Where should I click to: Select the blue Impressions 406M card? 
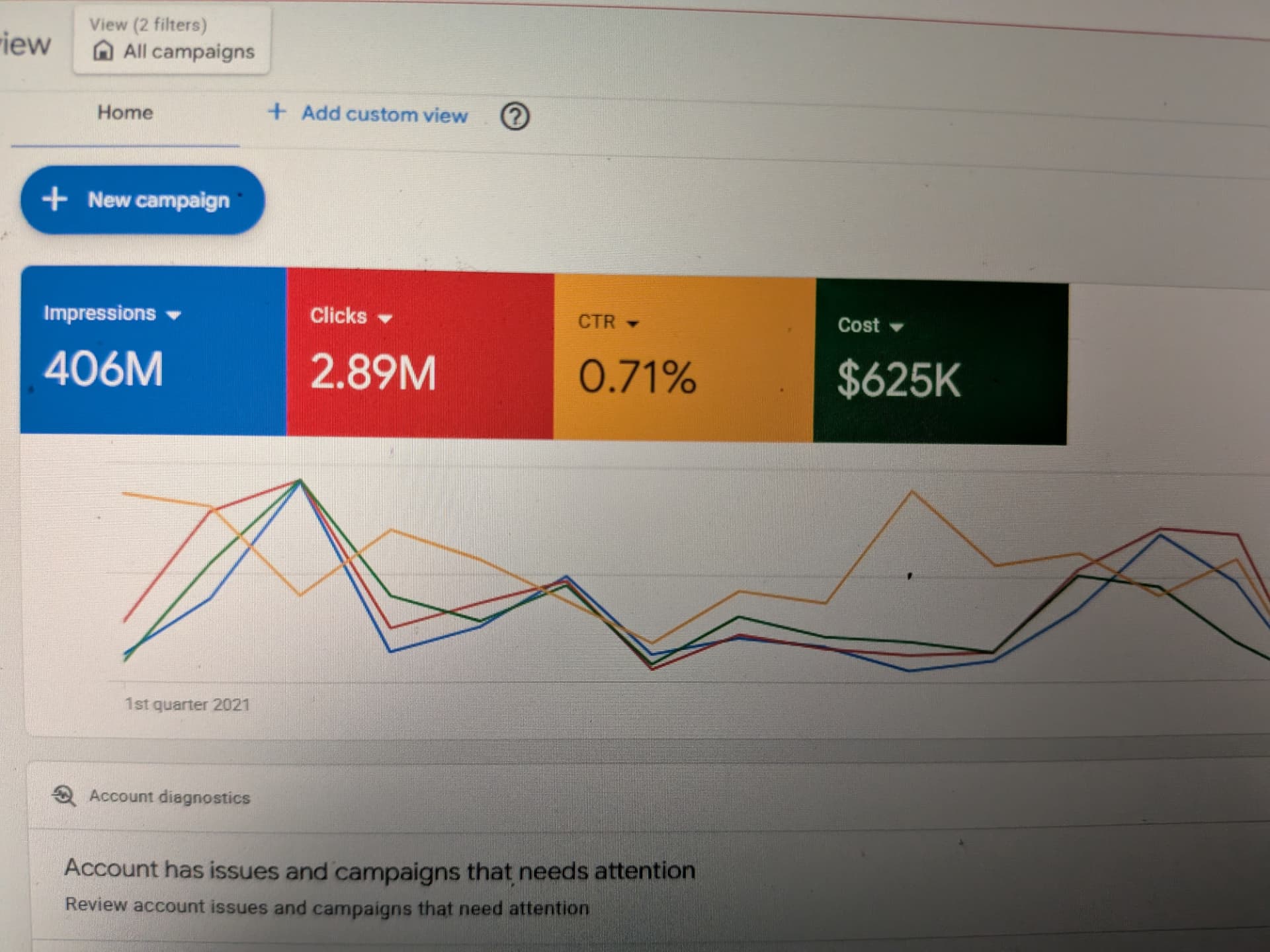pyautogui.click(x=153, y=350)
